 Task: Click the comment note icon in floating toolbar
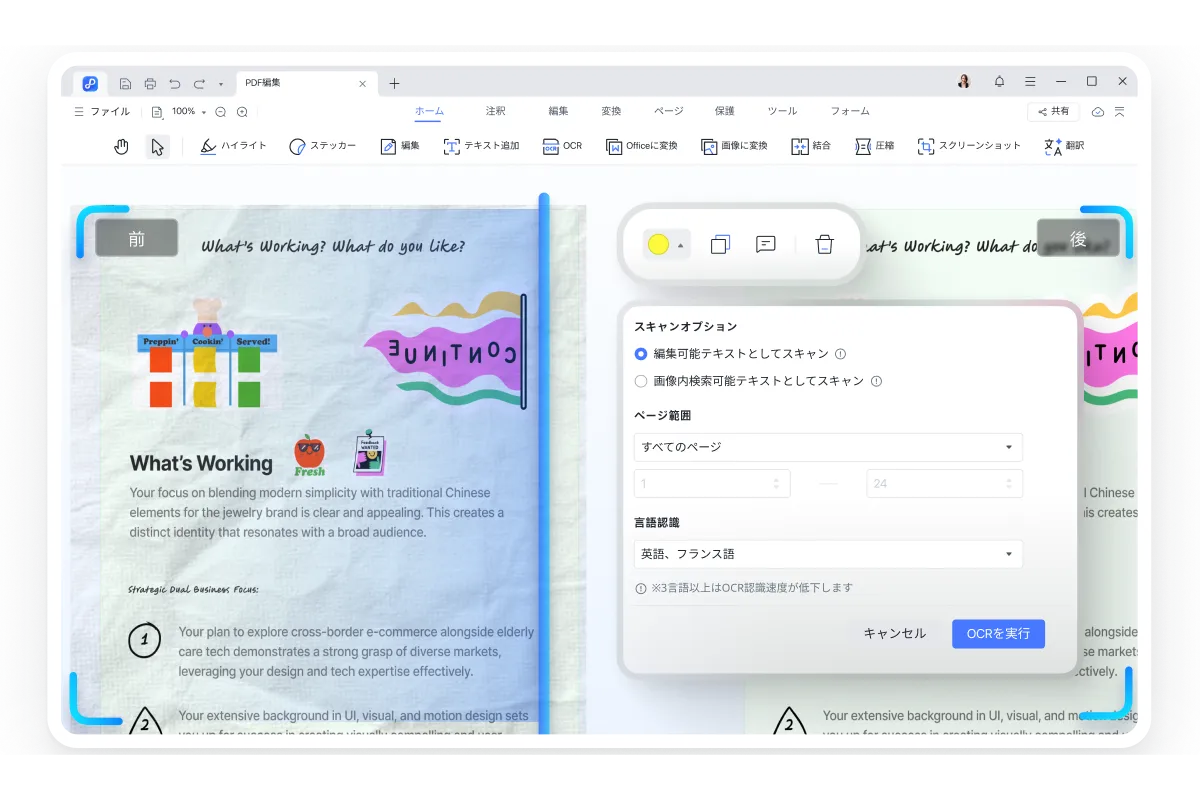(766, 244)
